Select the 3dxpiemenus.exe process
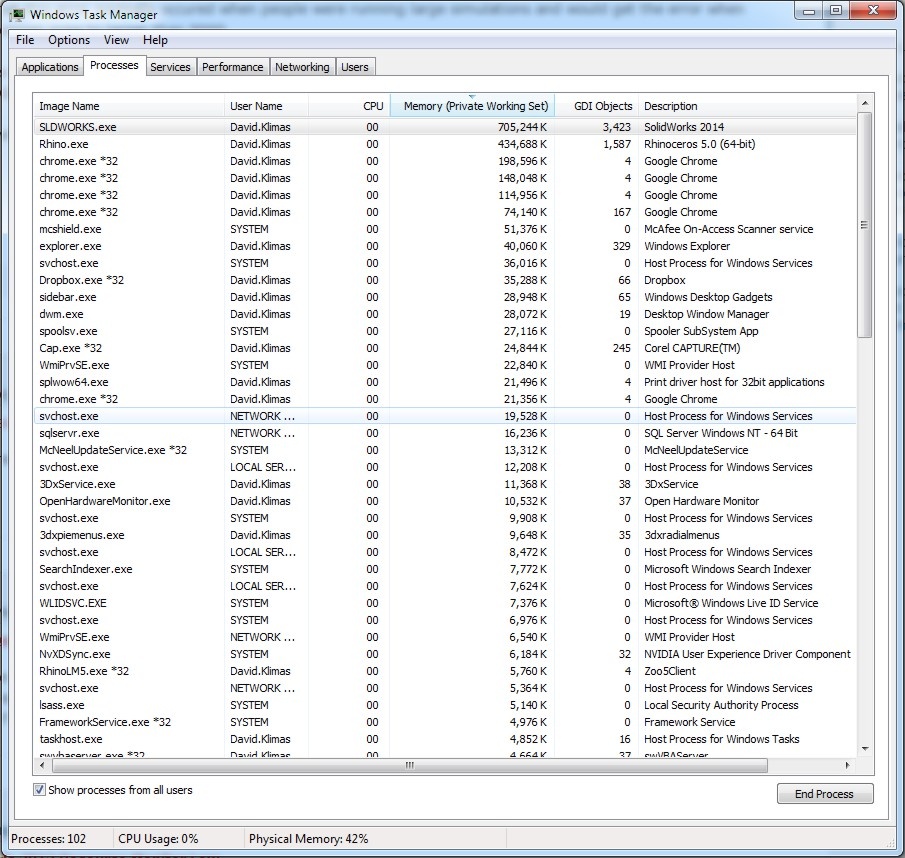Image resolution: width=905 pixels, height=858 pixels. pyautogui.click(x=445, y=535)
